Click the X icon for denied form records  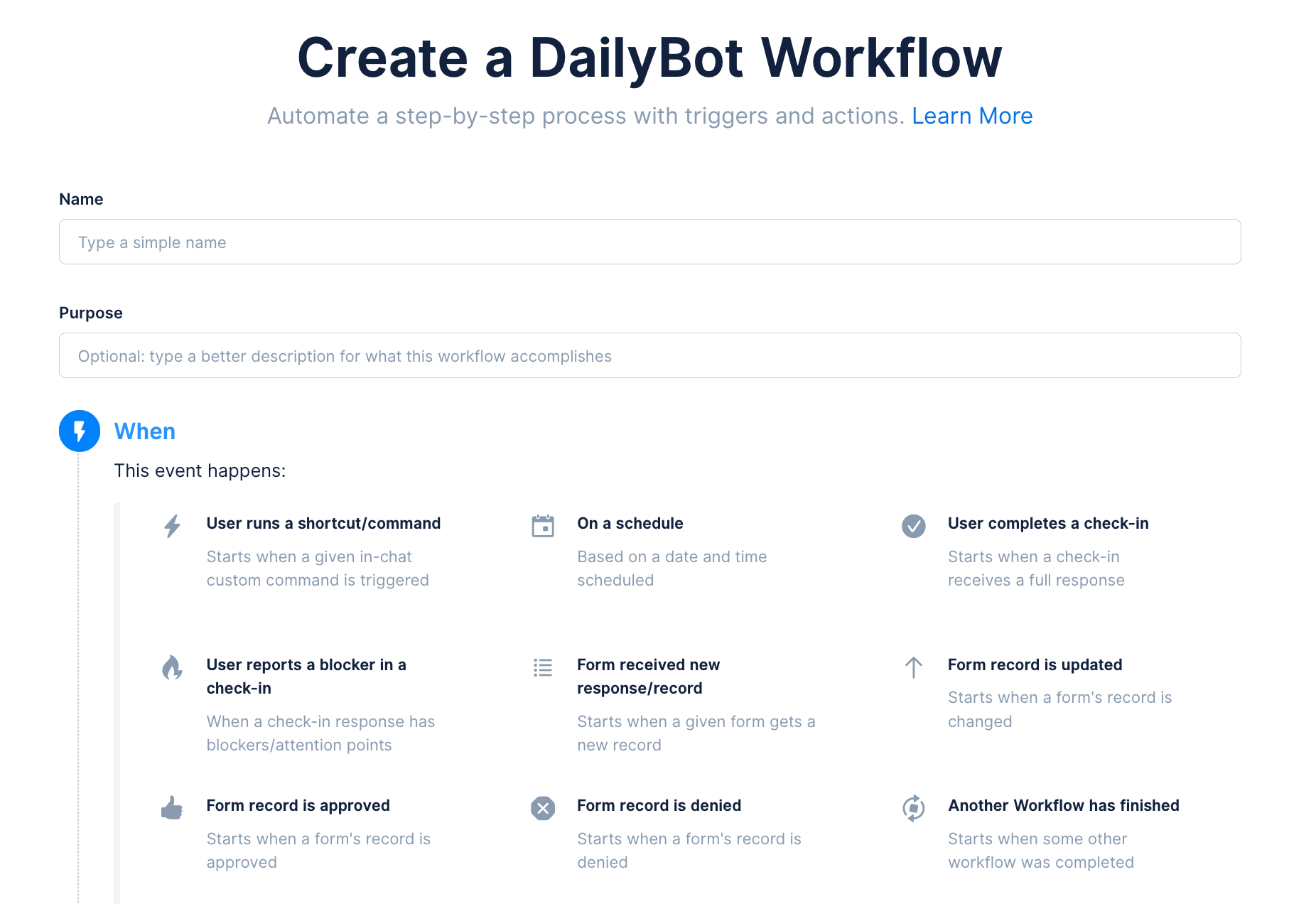click(543, 808)
